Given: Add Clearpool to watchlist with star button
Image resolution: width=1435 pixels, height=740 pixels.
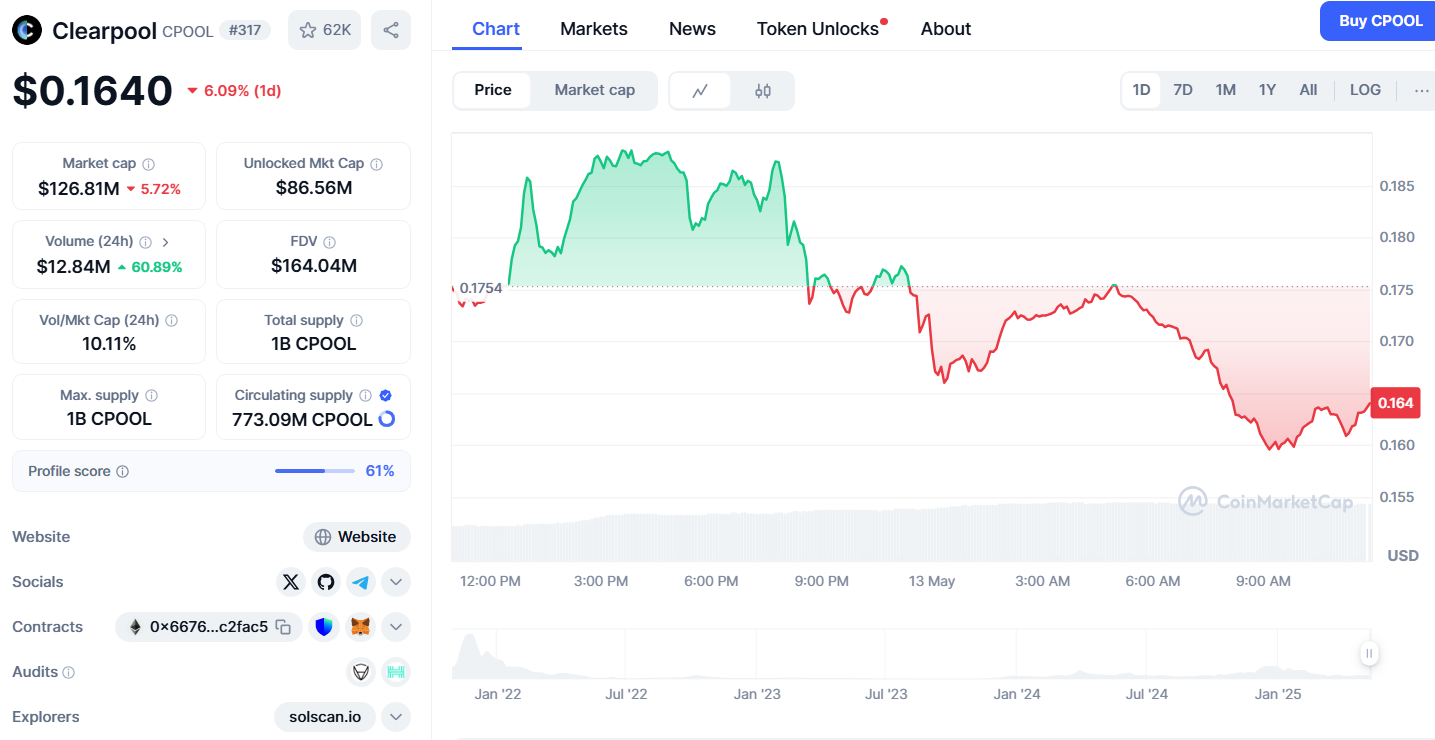Looking at the screenshot, I should click(324, 30).
